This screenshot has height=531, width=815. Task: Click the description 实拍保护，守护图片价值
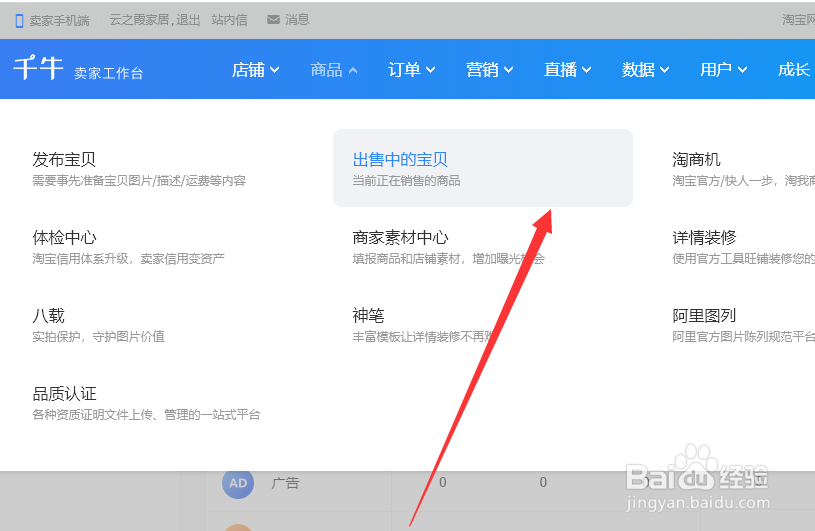98,337
